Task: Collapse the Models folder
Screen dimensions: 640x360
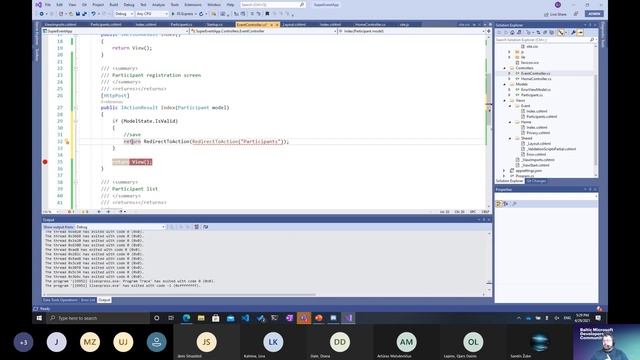Action: click(x=504, y=84)
